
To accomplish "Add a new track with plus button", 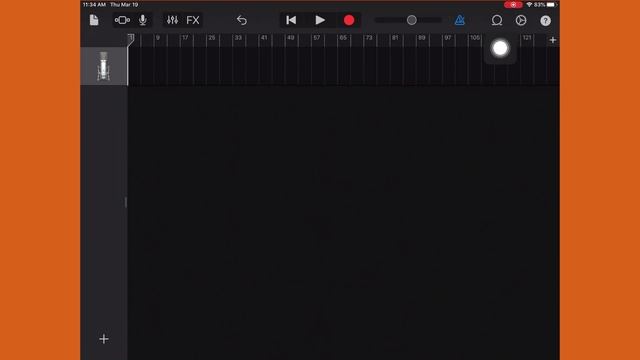I will 104,339.
